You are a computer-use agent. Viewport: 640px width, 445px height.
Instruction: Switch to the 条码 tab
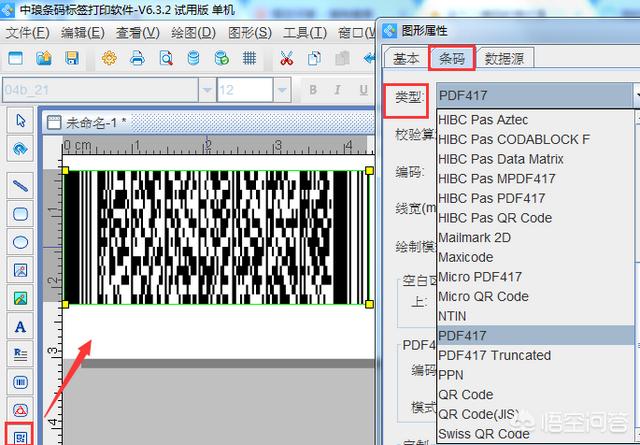452,58
